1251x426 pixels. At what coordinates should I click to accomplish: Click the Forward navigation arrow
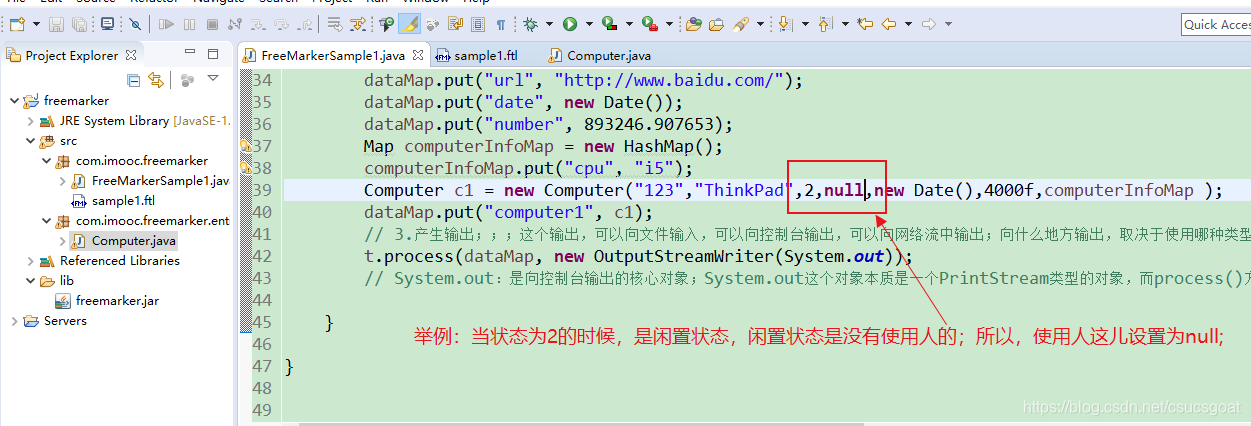pos(929,24)
